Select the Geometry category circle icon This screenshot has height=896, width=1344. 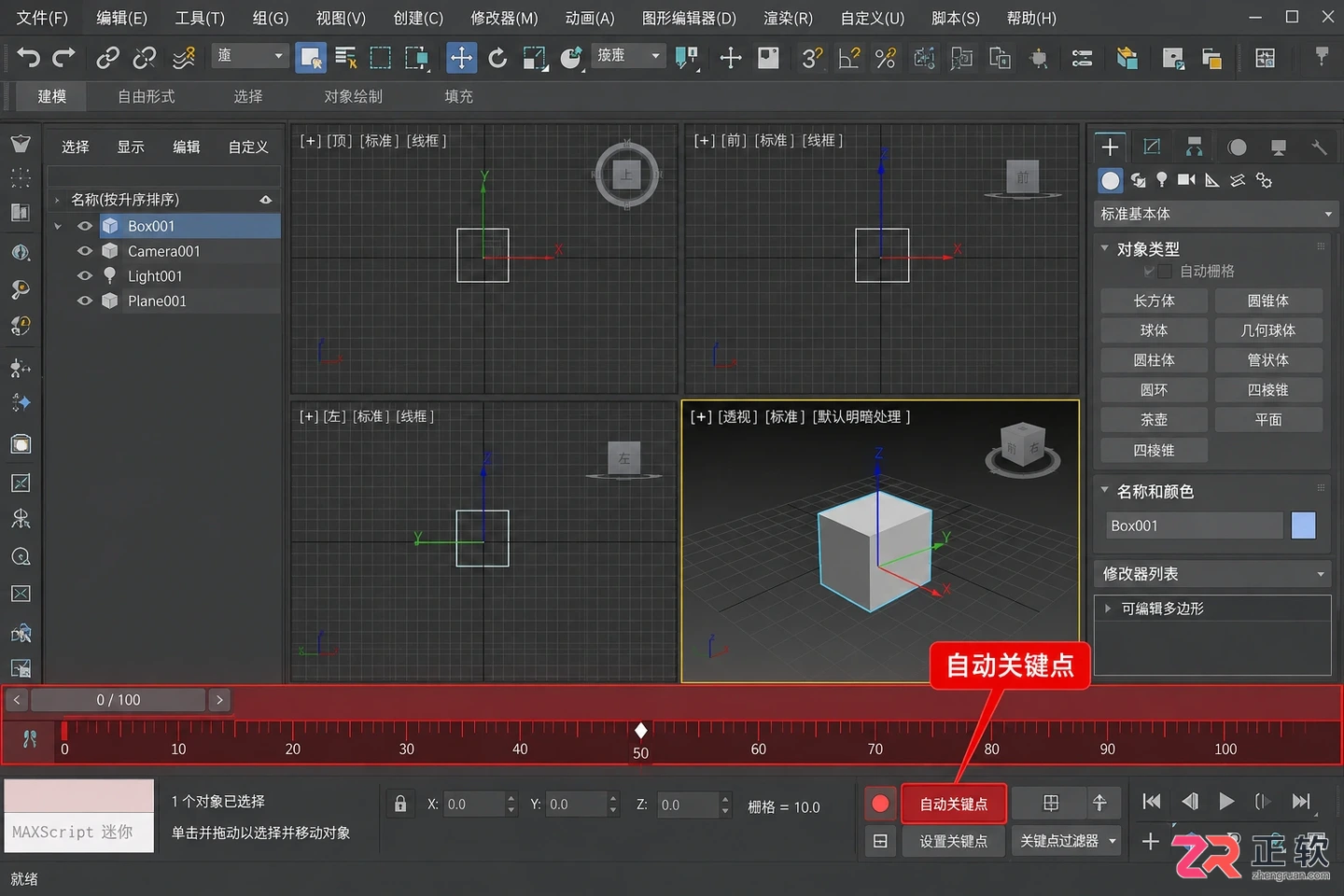[x=1110, y=180]
